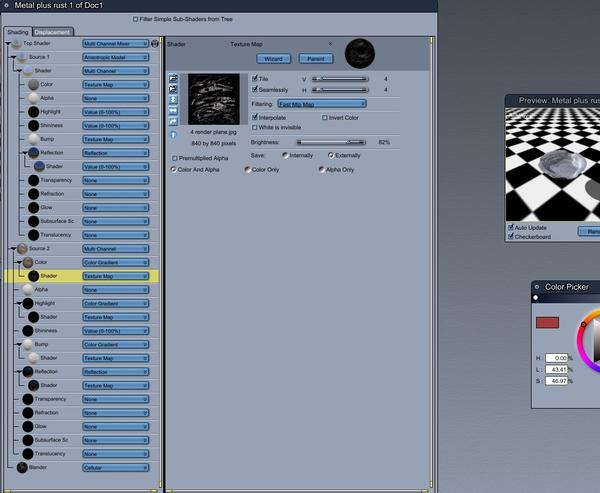The height and width of the screenshot is (493, 600).
Task: Click the Top Shader preview sphere
Action: tap(16, 43)
